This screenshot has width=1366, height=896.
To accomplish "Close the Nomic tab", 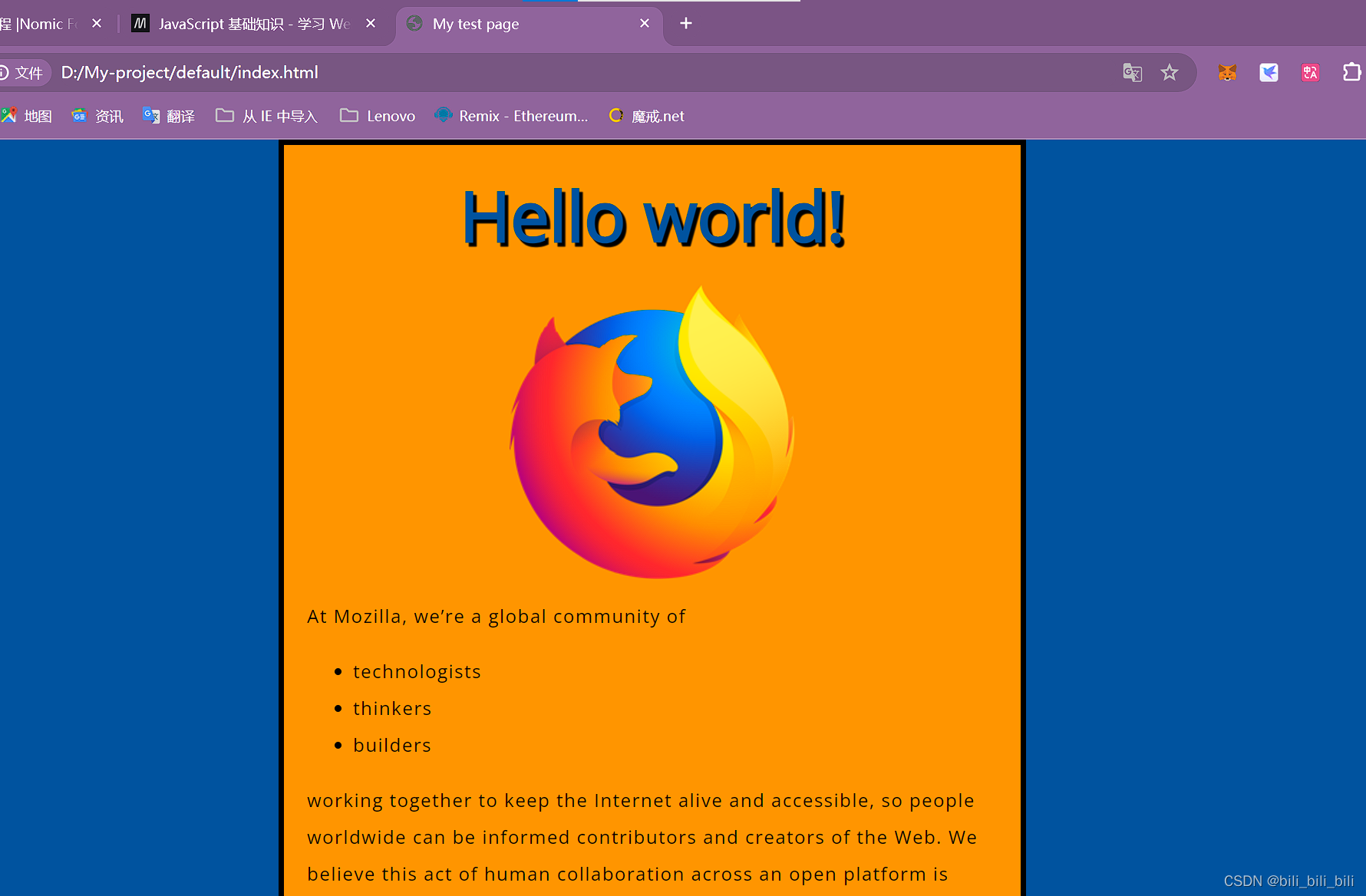I will [x=97, y=24].
